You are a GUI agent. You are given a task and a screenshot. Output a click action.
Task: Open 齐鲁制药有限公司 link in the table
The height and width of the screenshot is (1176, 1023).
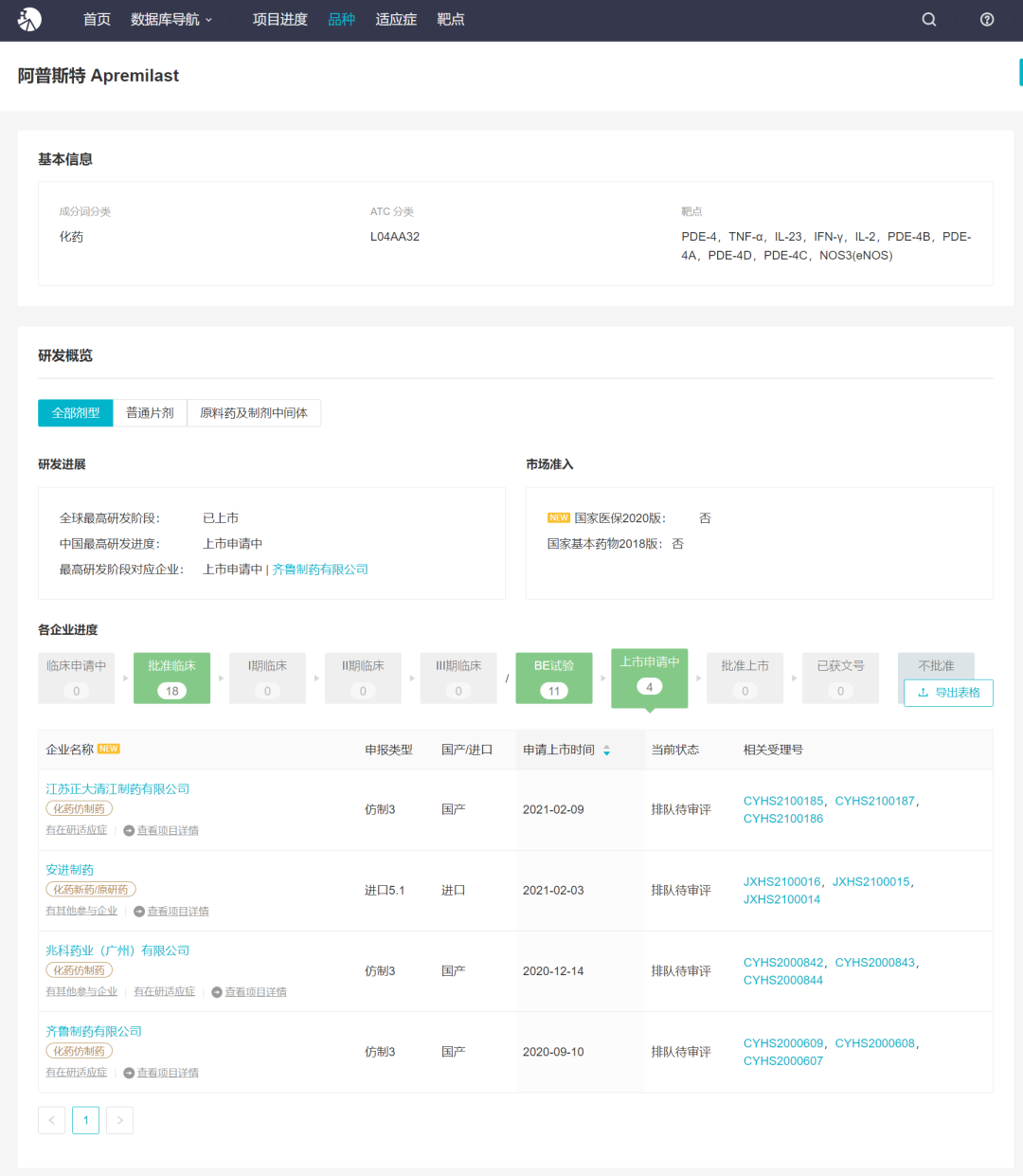click(94, 1031)
